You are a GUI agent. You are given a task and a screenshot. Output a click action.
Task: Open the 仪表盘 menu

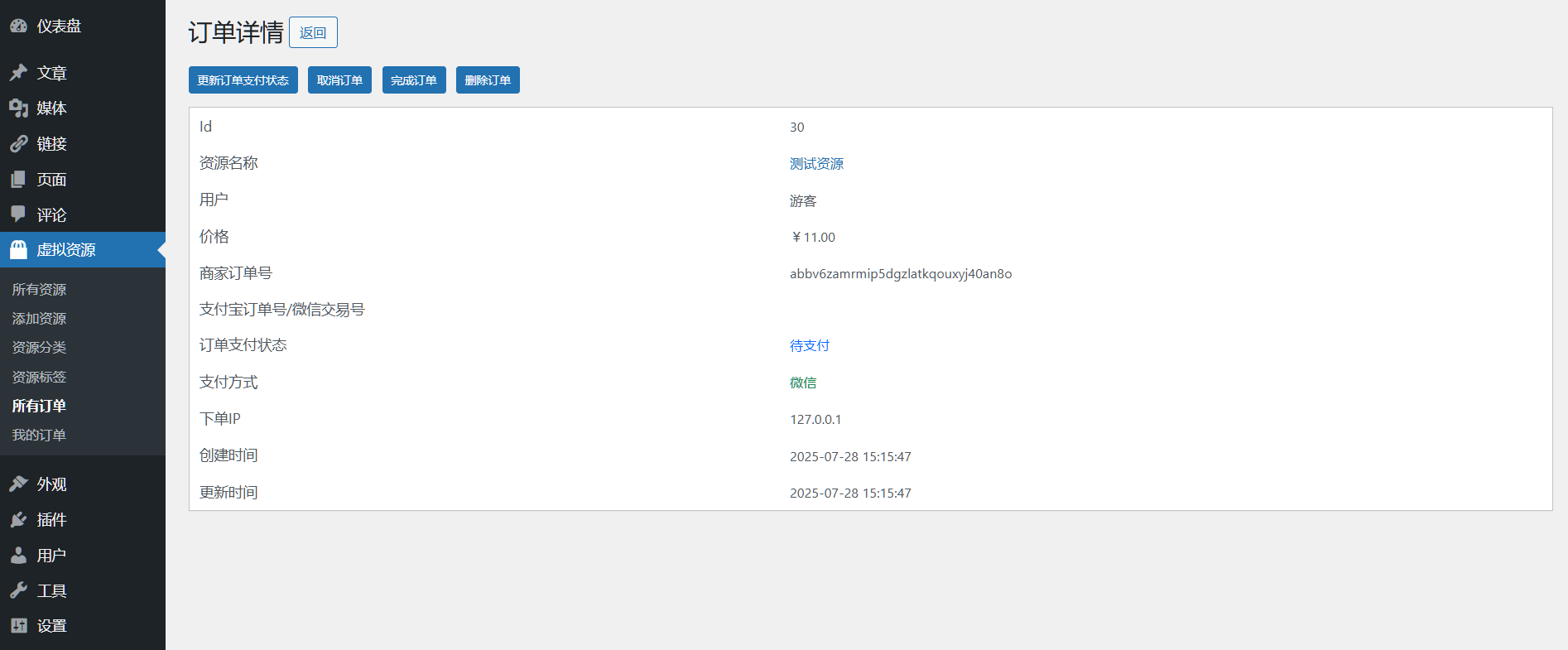pos(59,26)
